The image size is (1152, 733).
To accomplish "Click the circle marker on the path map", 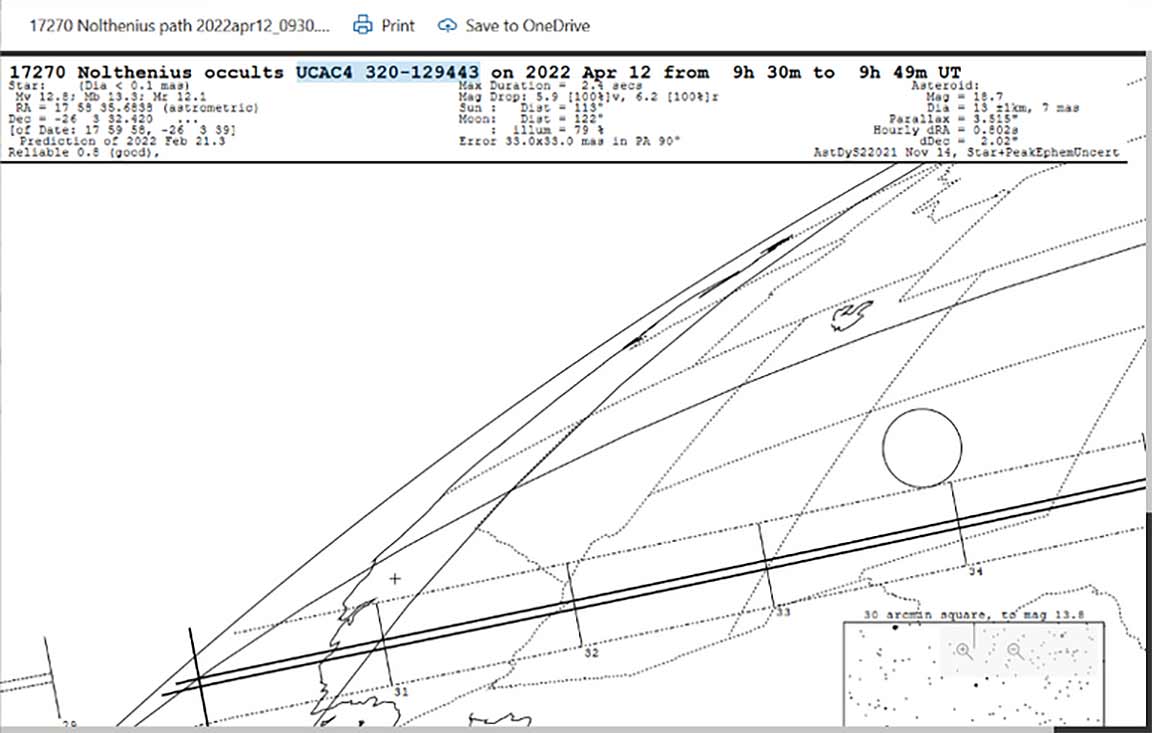I will [x=922, y=448].
